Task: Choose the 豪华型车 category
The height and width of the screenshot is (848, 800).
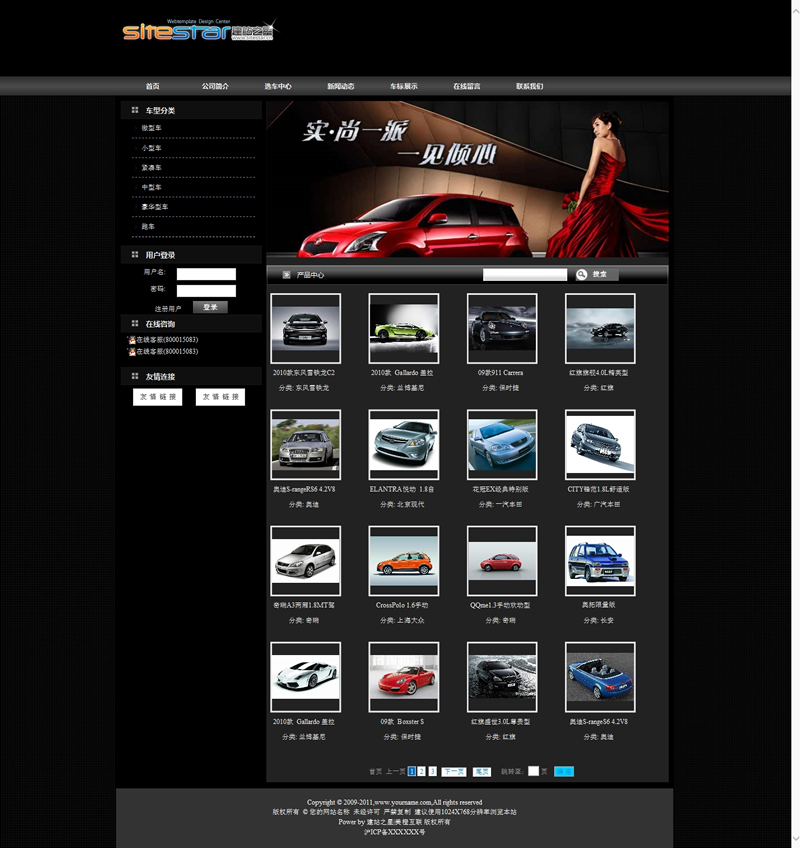Action: coord(154,207)
